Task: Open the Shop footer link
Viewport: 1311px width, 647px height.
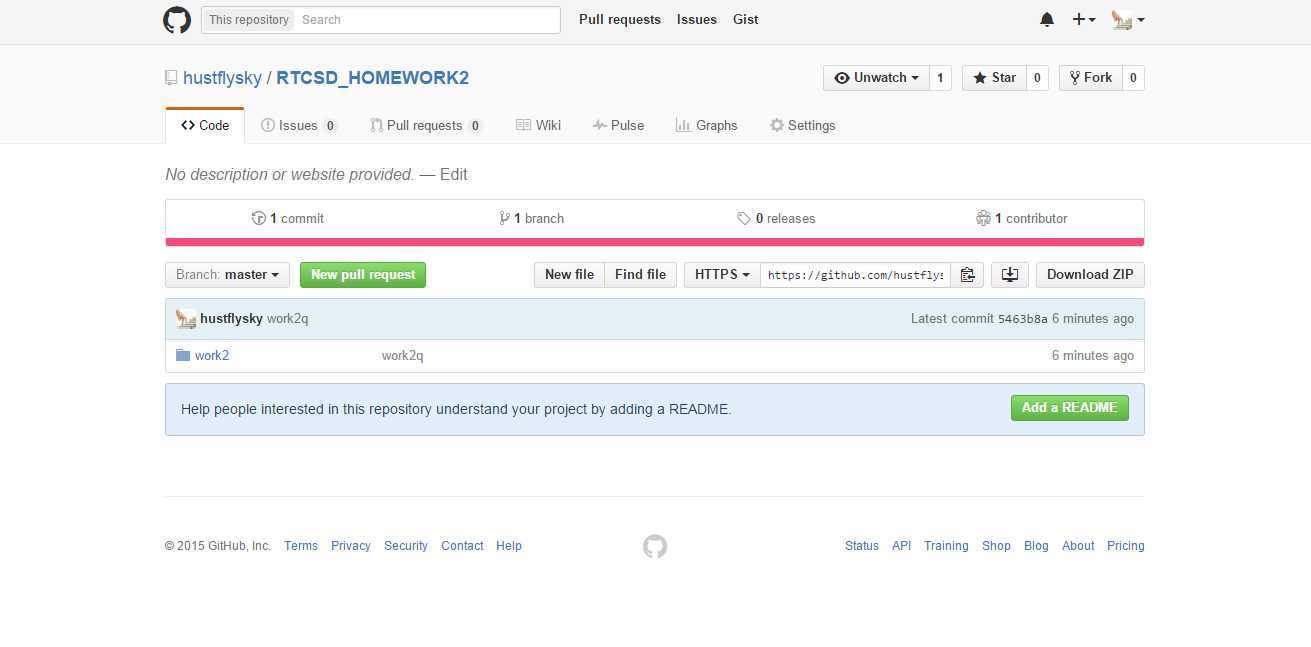Action: click(996, 546)
